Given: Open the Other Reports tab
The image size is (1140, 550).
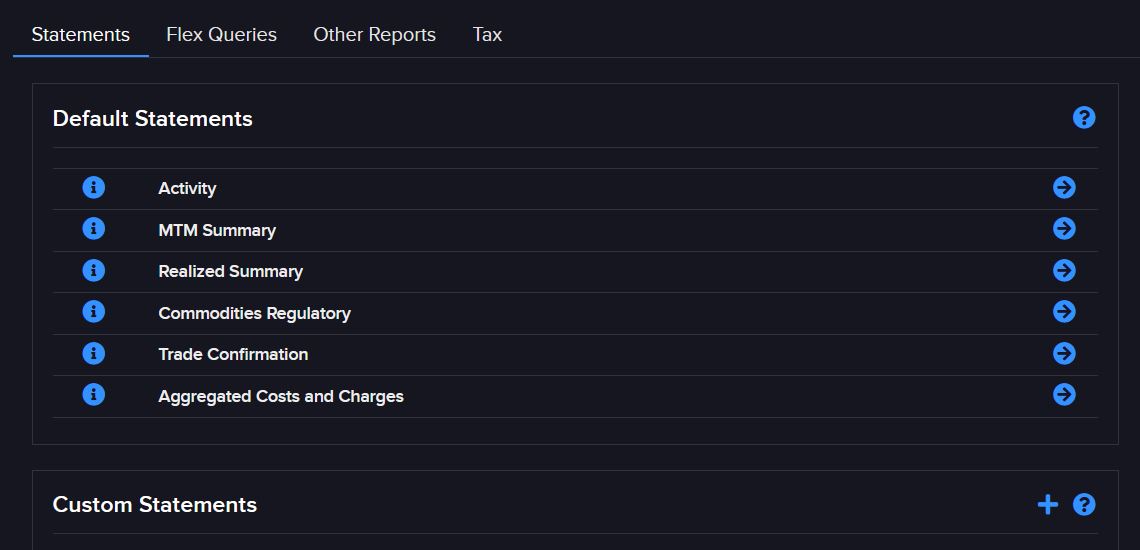Looking at the screenshot, I should pyautogui.click(x=374, y=34).
